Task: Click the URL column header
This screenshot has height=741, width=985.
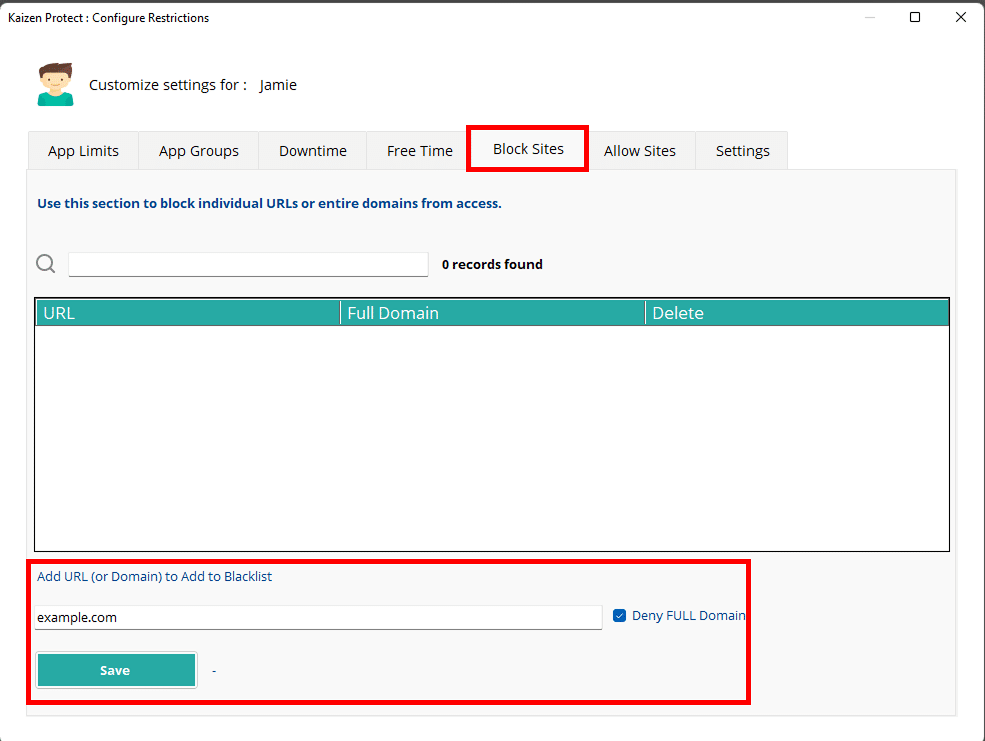Action: [188, 313]
